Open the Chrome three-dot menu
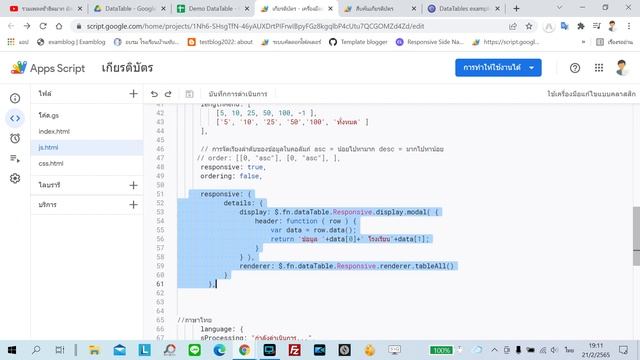This screenshot has height=360, width=640. click(x=629, y=26)
